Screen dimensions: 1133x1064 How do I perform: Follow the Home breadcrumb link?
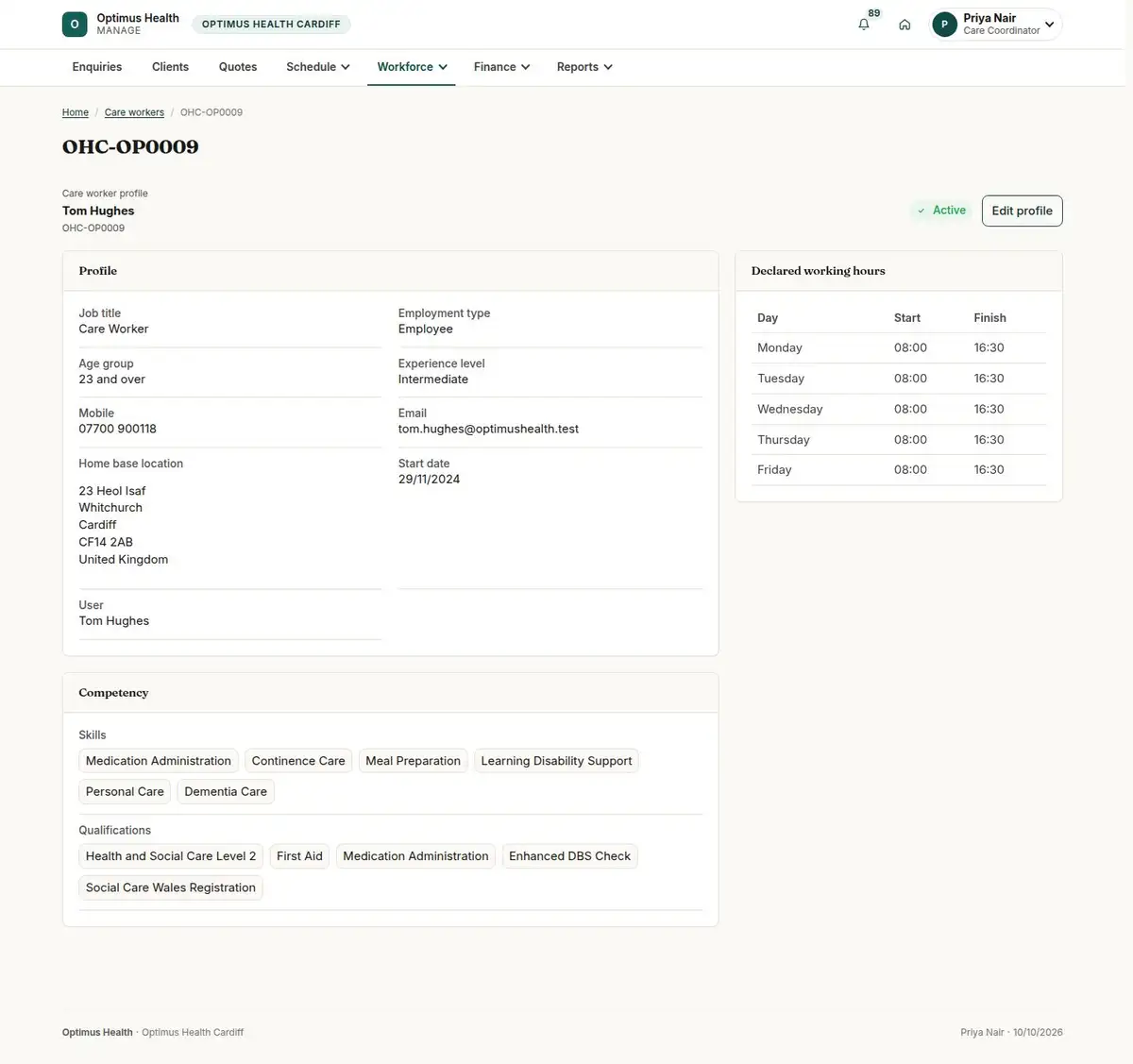76,112
